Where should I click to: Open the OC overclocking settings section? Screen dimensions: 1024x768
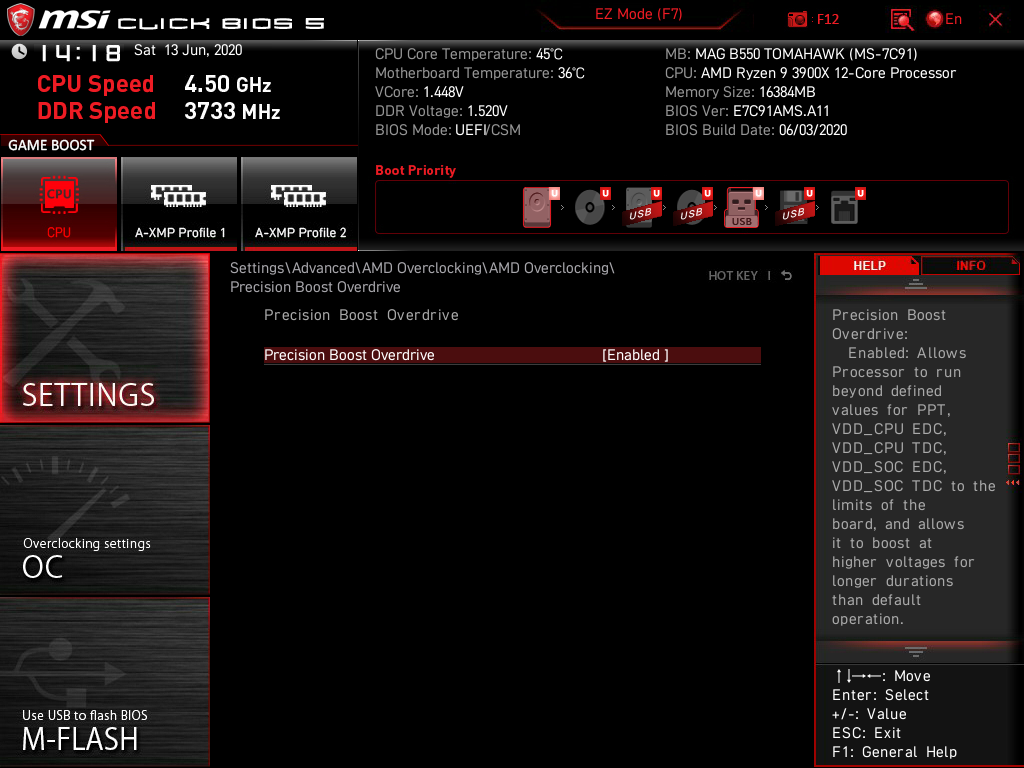click(x=104, y=511)
